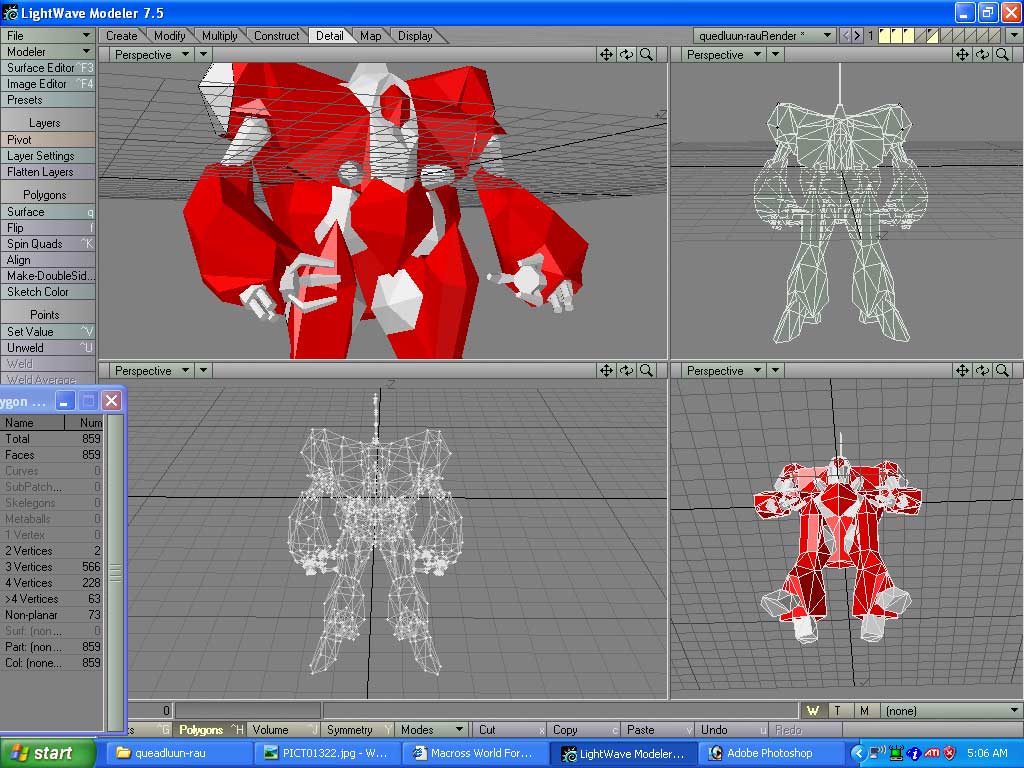Select the third layer slot in the layer bank
Viewport: 1024px width, 768px height.
tap(908, 35)
